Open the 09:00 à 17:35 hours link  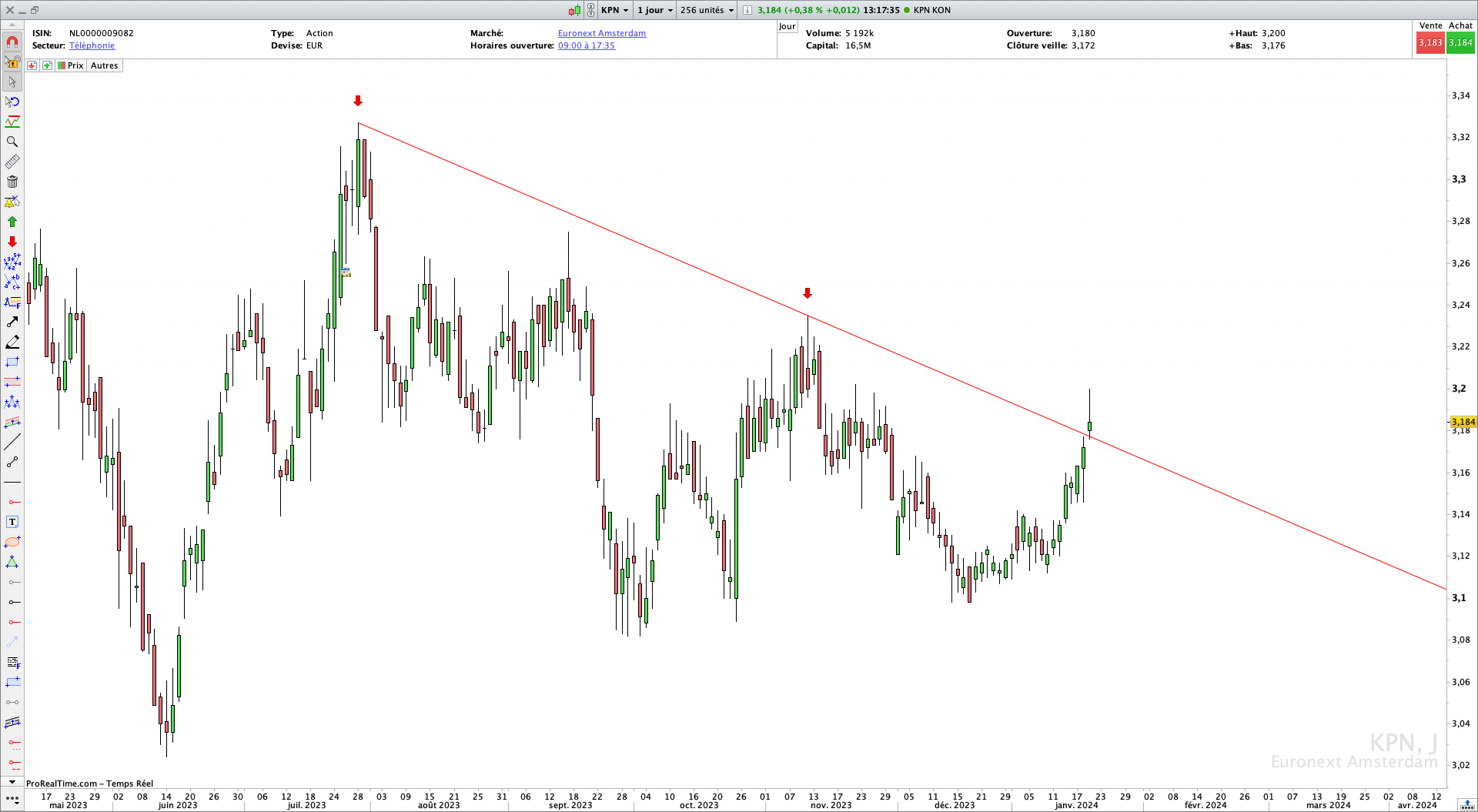click(x=587, y=45)
